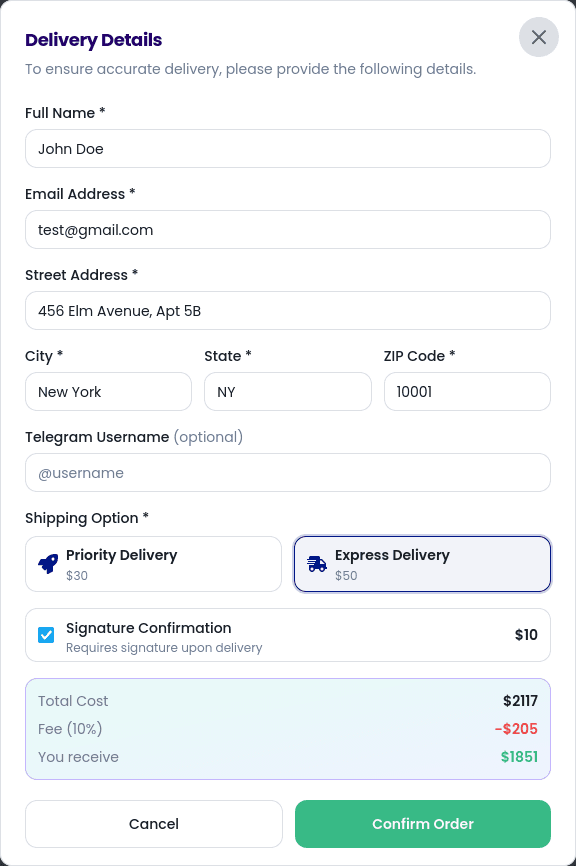Click the Street Address input field
This screenshot has height=866, width=576.
[288, 310]
